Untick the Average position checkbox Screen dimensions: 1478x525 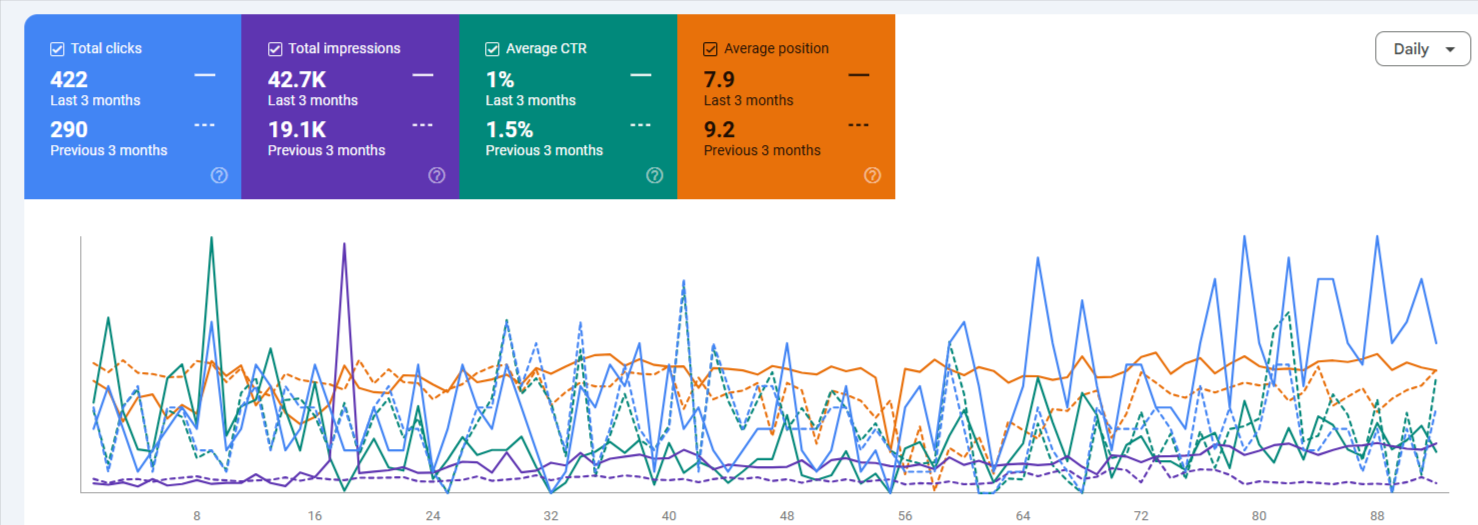710,49
